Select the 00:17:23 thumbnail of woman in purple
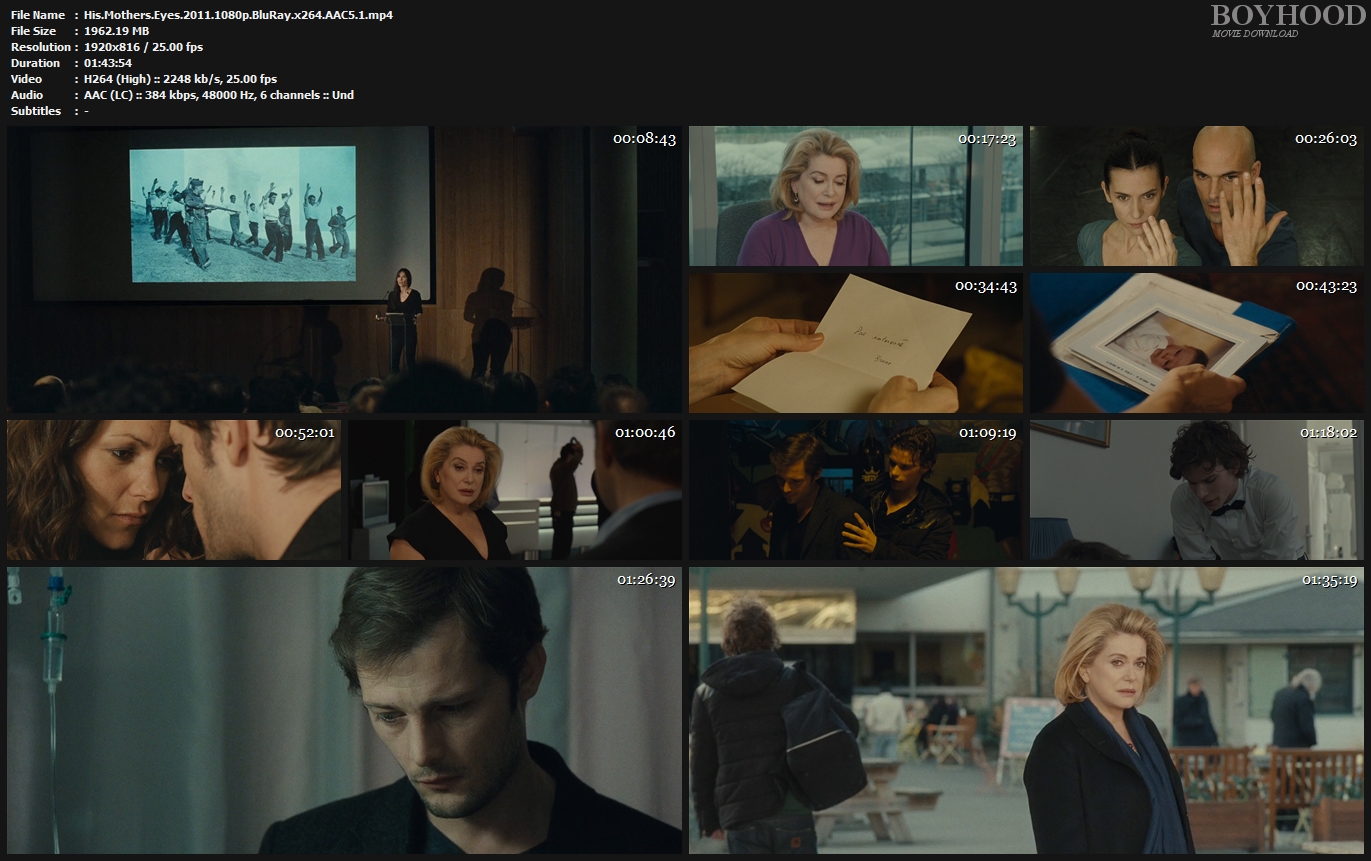 click(x=855, y=196)
